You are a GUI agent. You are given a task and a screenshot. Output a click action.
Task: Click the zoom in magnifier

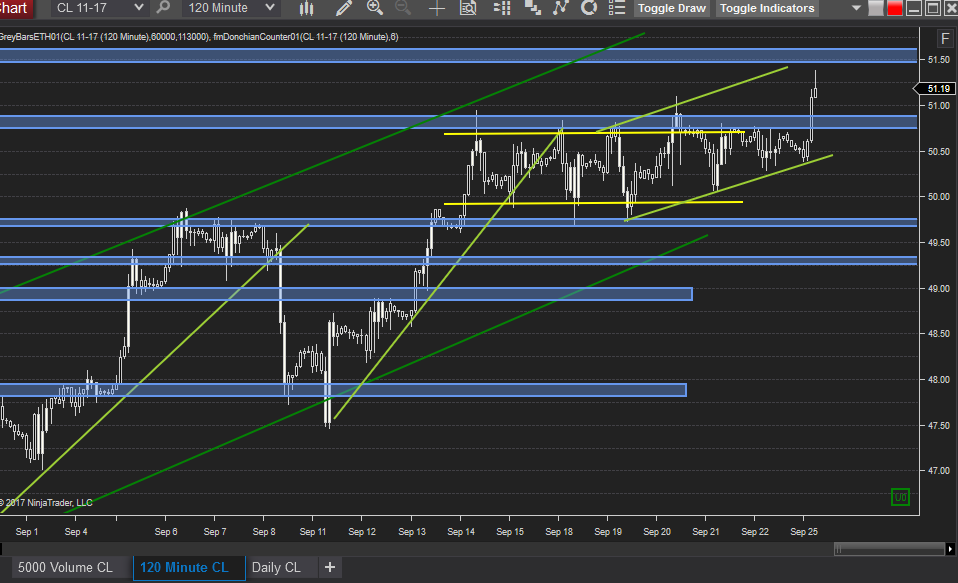(x=375, y=8)
